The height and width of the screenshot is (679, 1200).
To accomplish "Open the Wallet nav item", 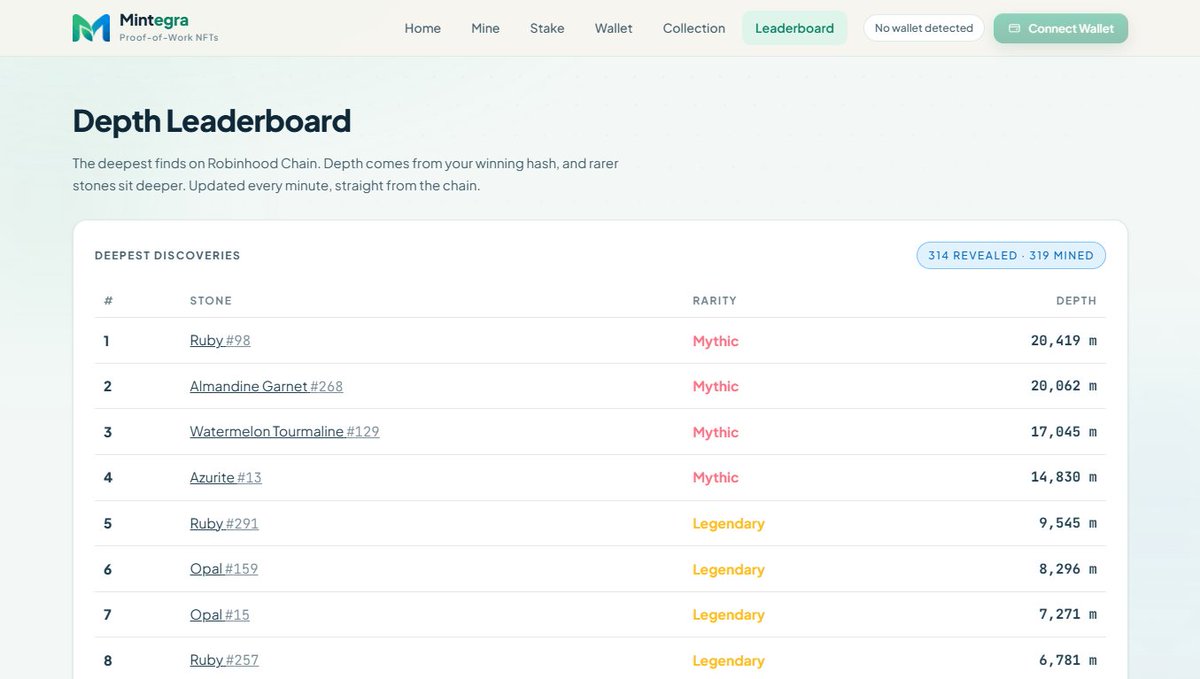I will pos(613,28).
